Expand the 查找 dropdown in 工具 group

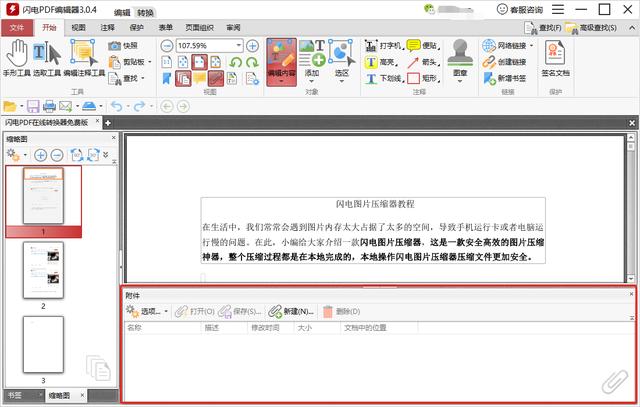click(143, 78)
